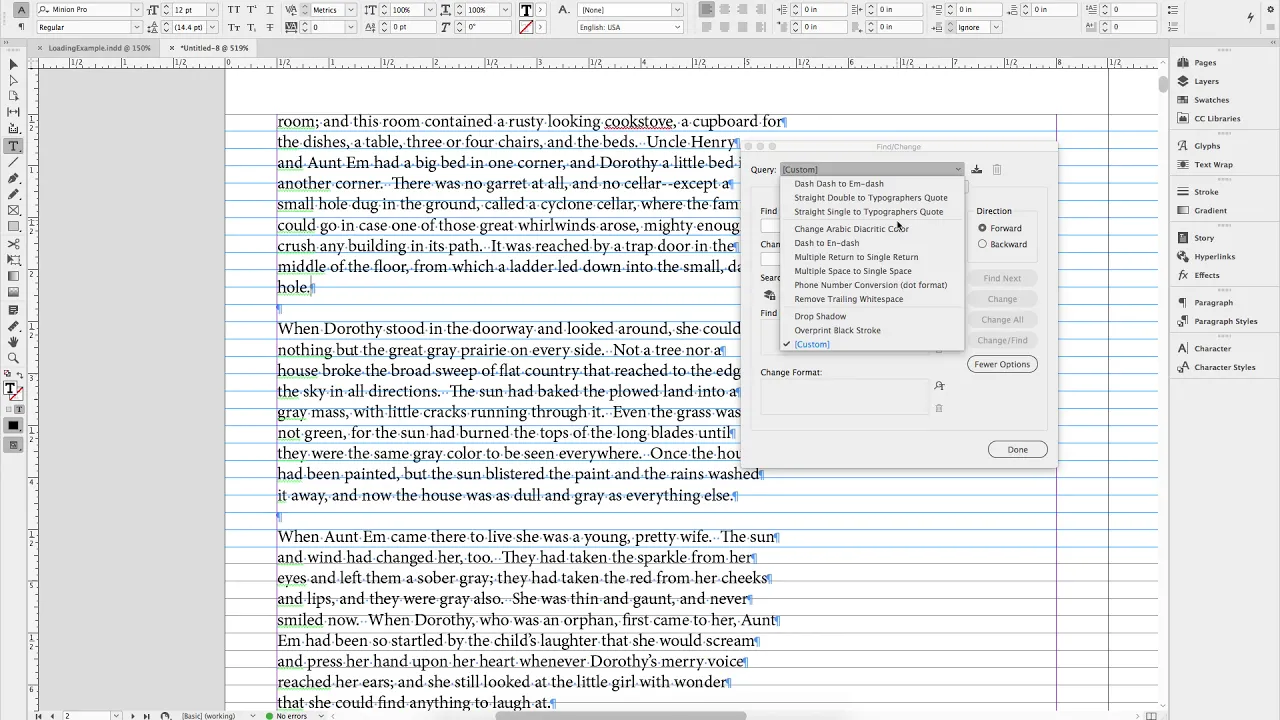This screenshot has height=720, width=1280.
Task: Click the Delete Query trash icon
Action: (x=997, y=169)
